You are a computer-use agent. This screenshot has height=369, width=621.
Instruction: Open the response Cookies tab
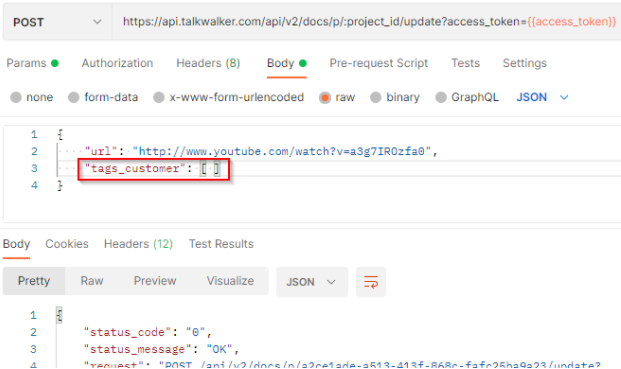(x=67, y=244)
